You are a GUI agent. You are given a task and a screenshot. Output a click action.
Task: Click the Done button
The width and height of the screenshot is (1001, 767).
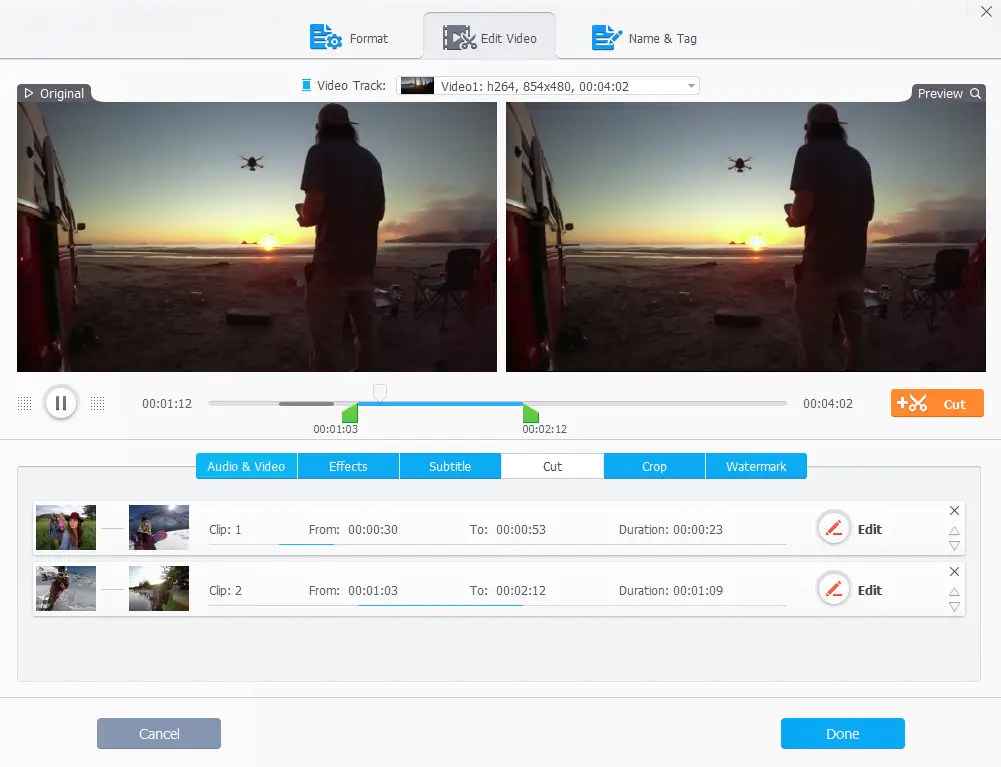click(842, 734)
